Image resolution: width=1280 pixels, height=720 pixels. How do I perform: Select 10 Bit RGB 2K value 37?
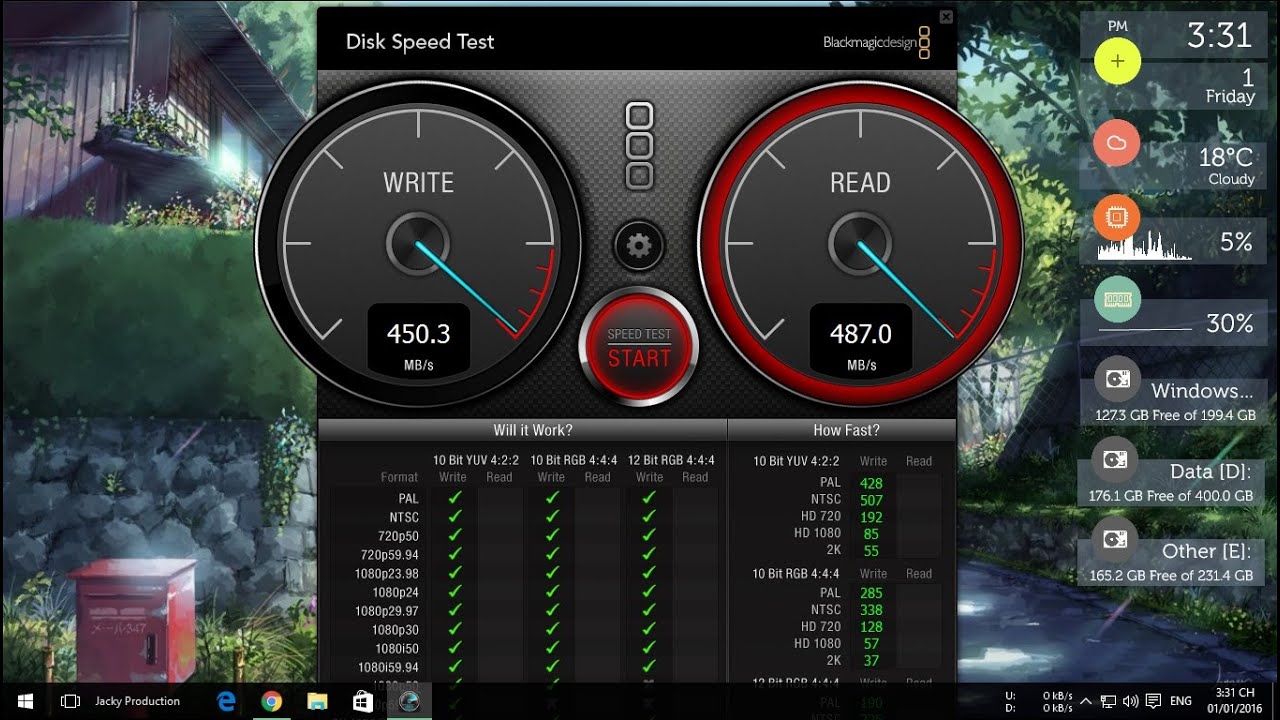pyautogui.click(x=871, y=661)
